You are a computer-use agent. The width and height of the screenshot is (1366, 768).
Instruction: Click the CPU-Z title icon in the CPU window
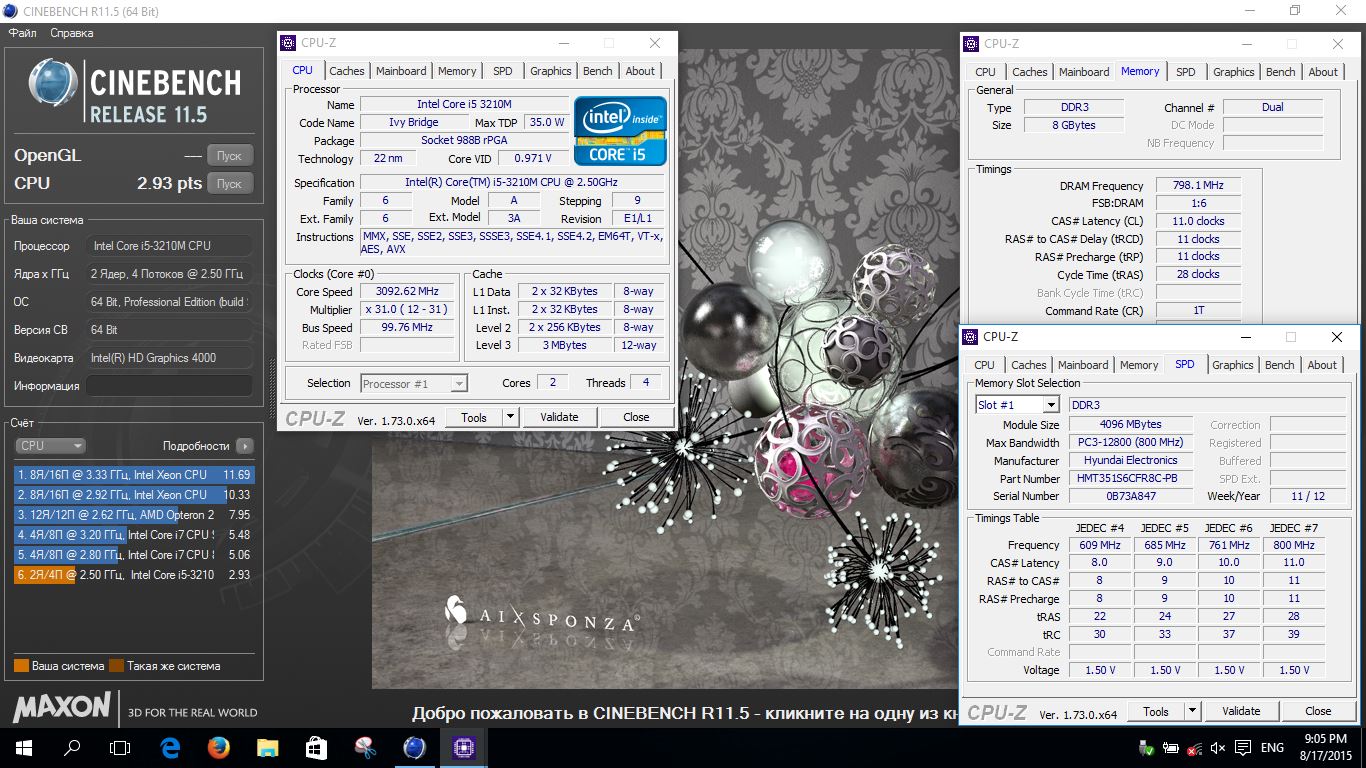288,43
